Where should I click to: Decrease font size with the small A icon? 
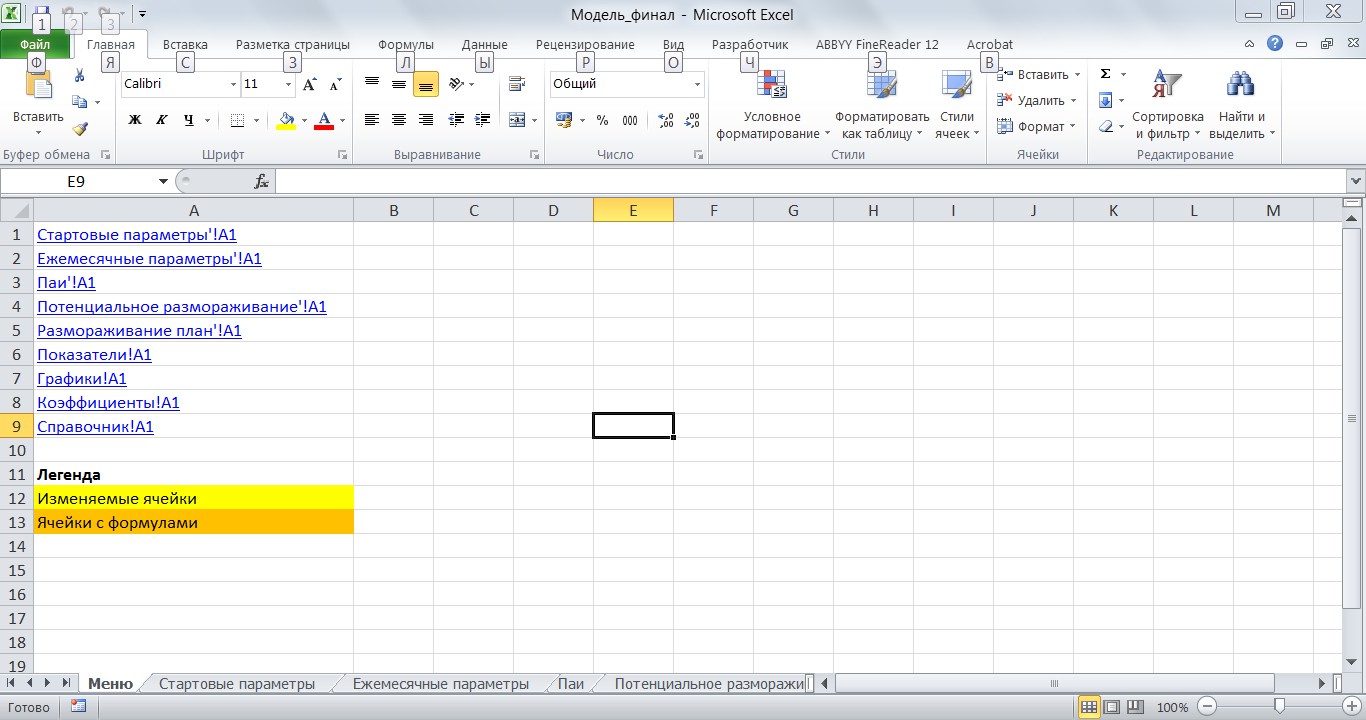tap(335, 85)
